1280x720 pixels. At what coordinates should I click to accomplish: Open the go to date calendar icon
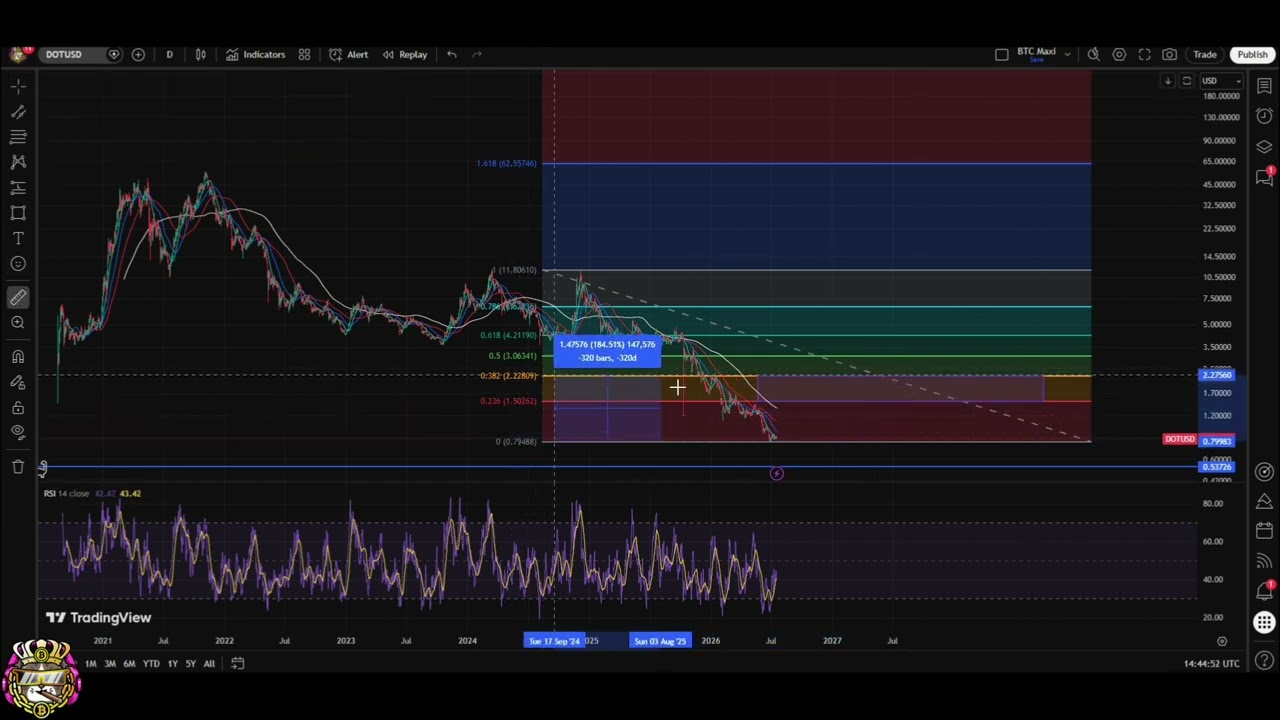pyautogui.click(x=237, y=663)
